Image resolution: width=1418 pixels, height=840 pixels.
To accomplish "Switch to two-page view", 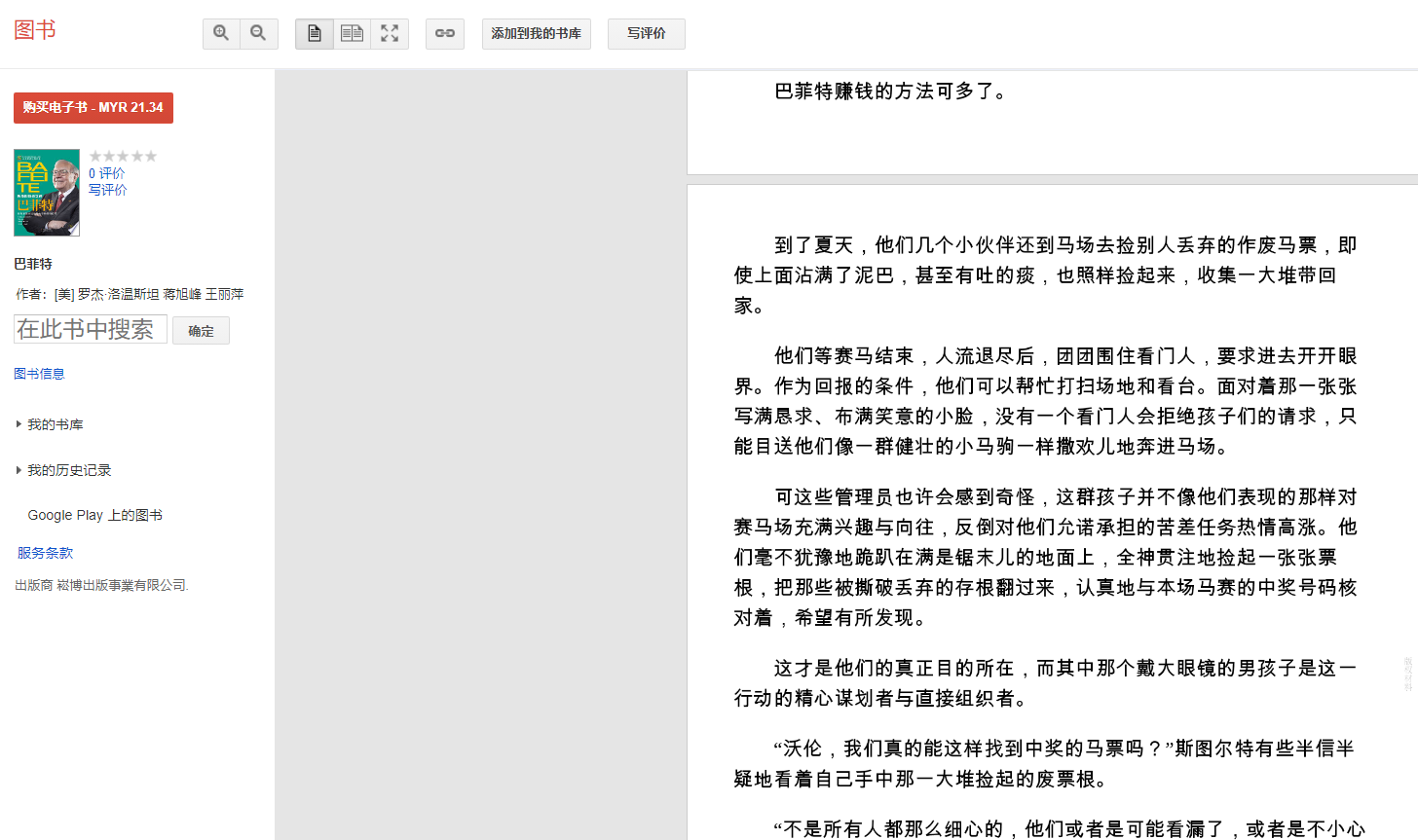I will pos(352,33).
